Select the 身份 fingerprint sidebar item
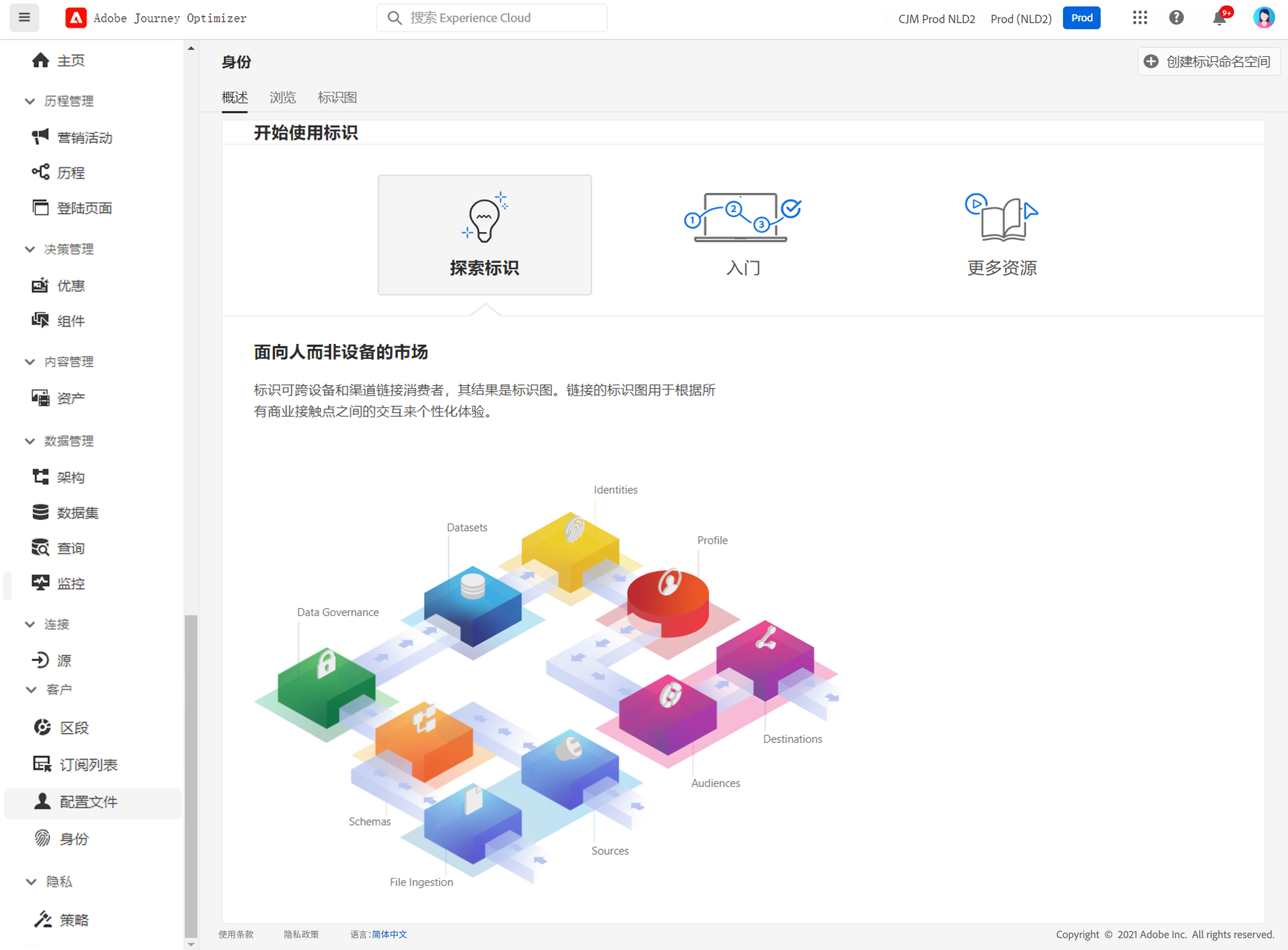This screenshot has width=1288, height=950. point(74,839)
